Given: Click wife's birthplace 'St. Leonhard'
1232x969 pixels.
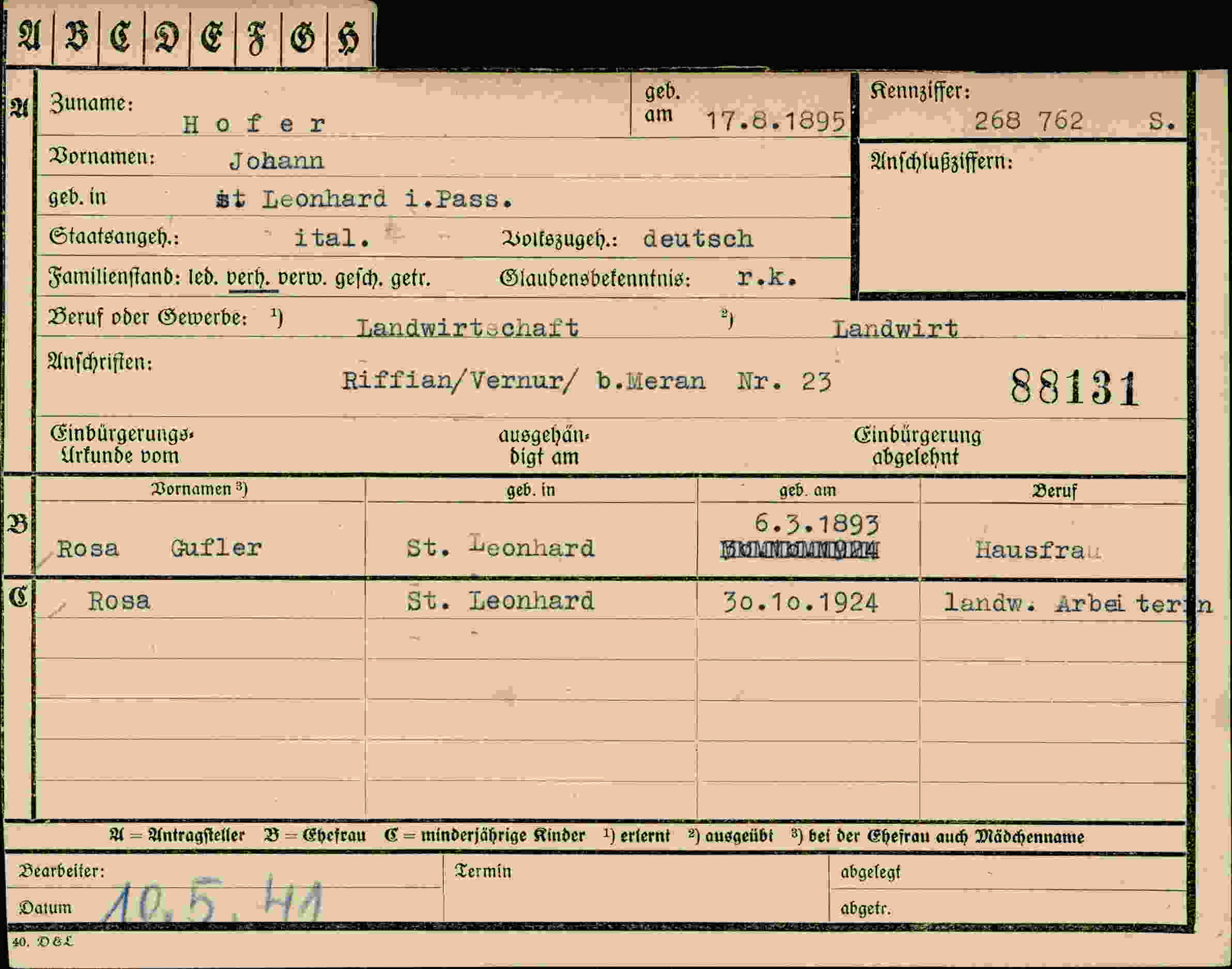Looking at the screenshot, I should click(501, 547).
